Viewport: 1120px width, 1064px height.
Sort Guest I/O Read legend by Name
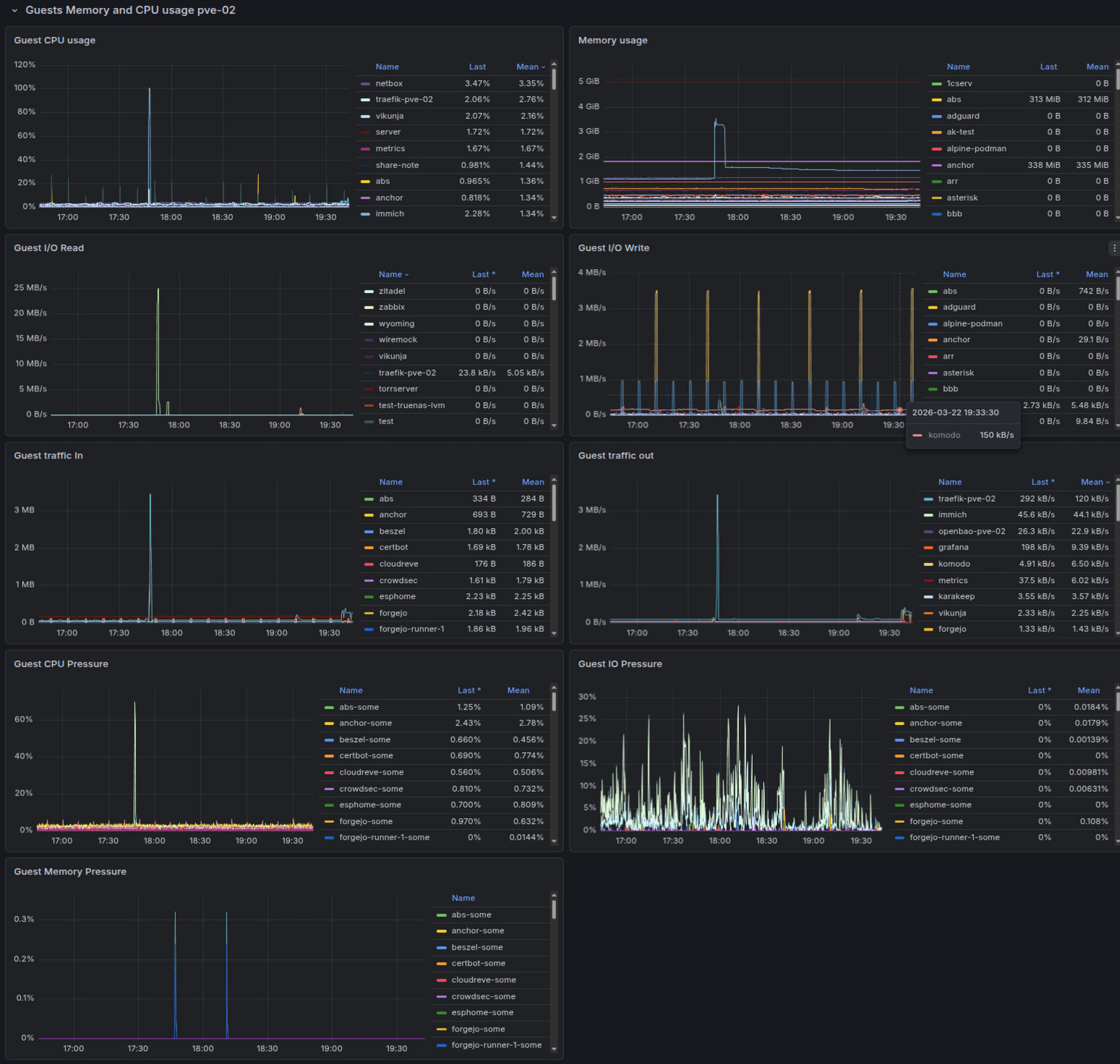coord(390,274)
